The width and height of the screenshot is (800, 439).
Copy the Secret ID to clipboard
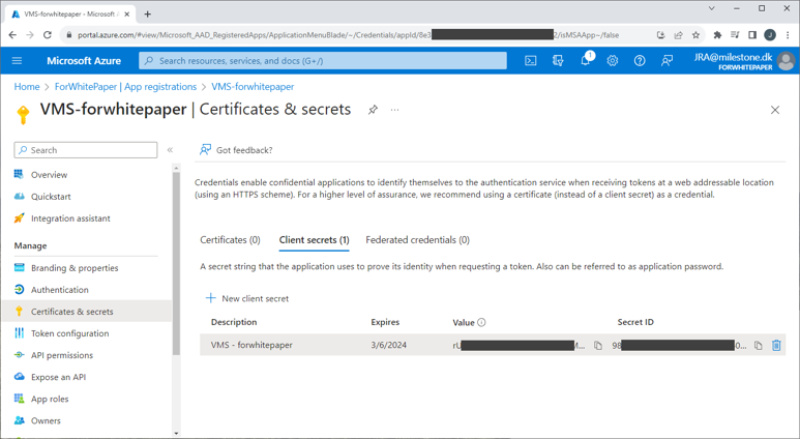[x=758, y=345]
